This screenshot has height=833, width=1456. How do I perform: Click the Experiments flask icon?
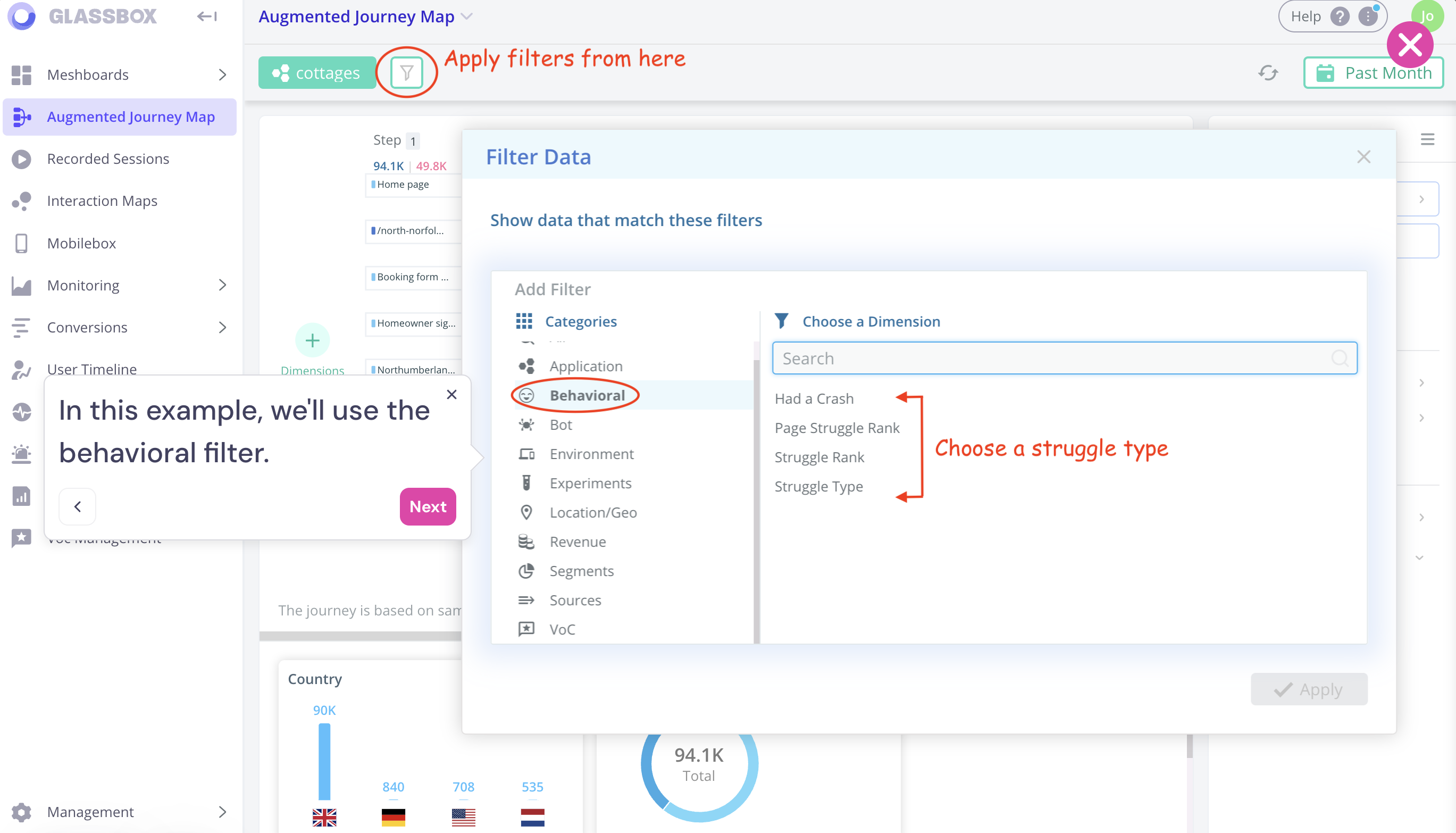pyautogui.click(x=525, y=483)
